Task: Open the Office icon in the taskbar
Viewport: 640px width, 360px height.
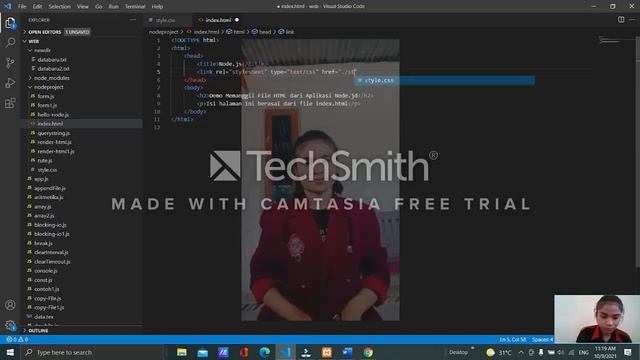Action: tap(244, 352)
